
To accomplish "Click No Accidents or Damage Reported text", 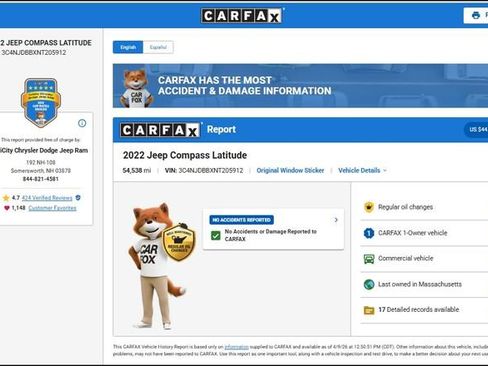I will pos(271,235).
